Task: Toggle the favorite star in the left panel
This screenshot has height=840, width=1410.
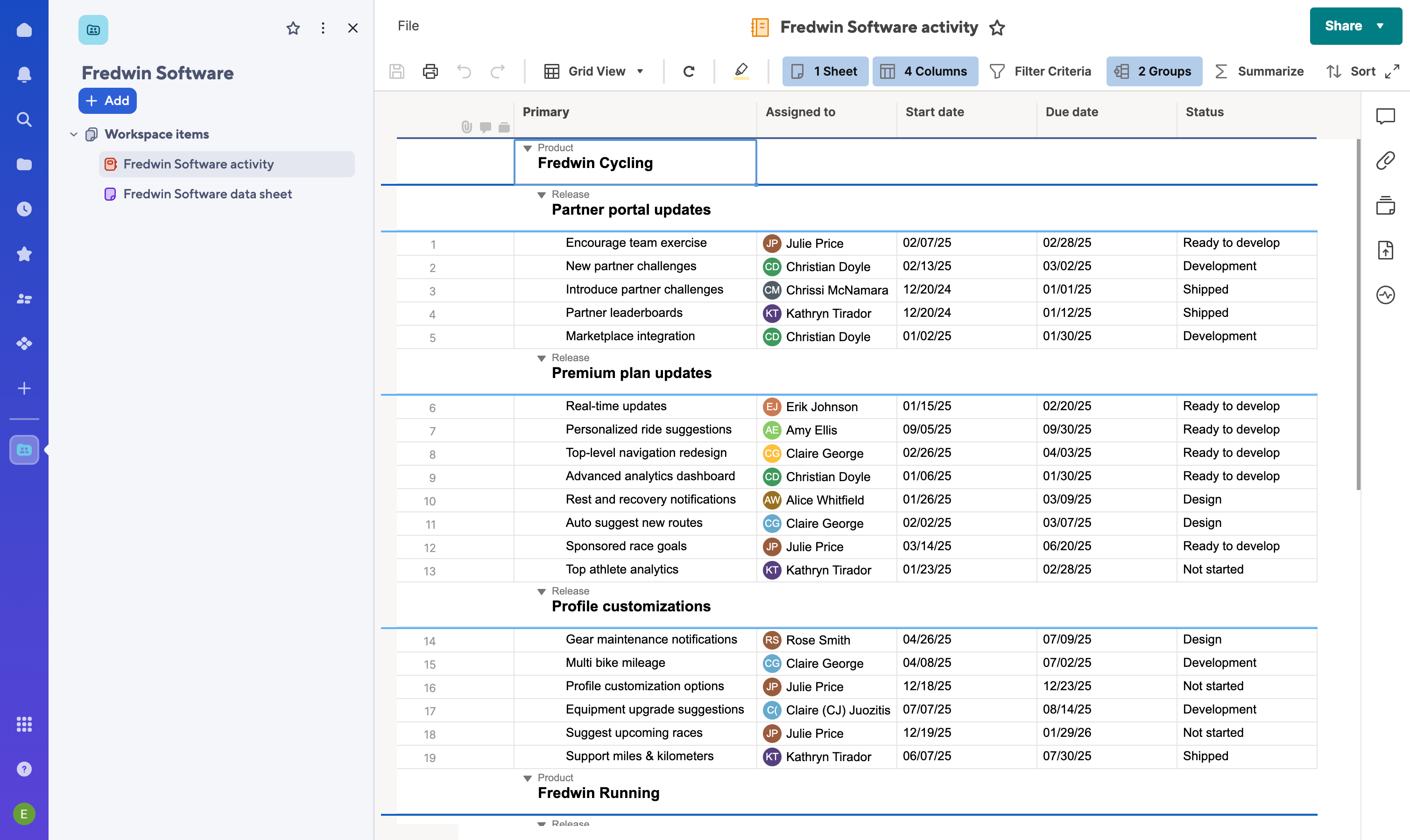Action: tap(293, 28)
